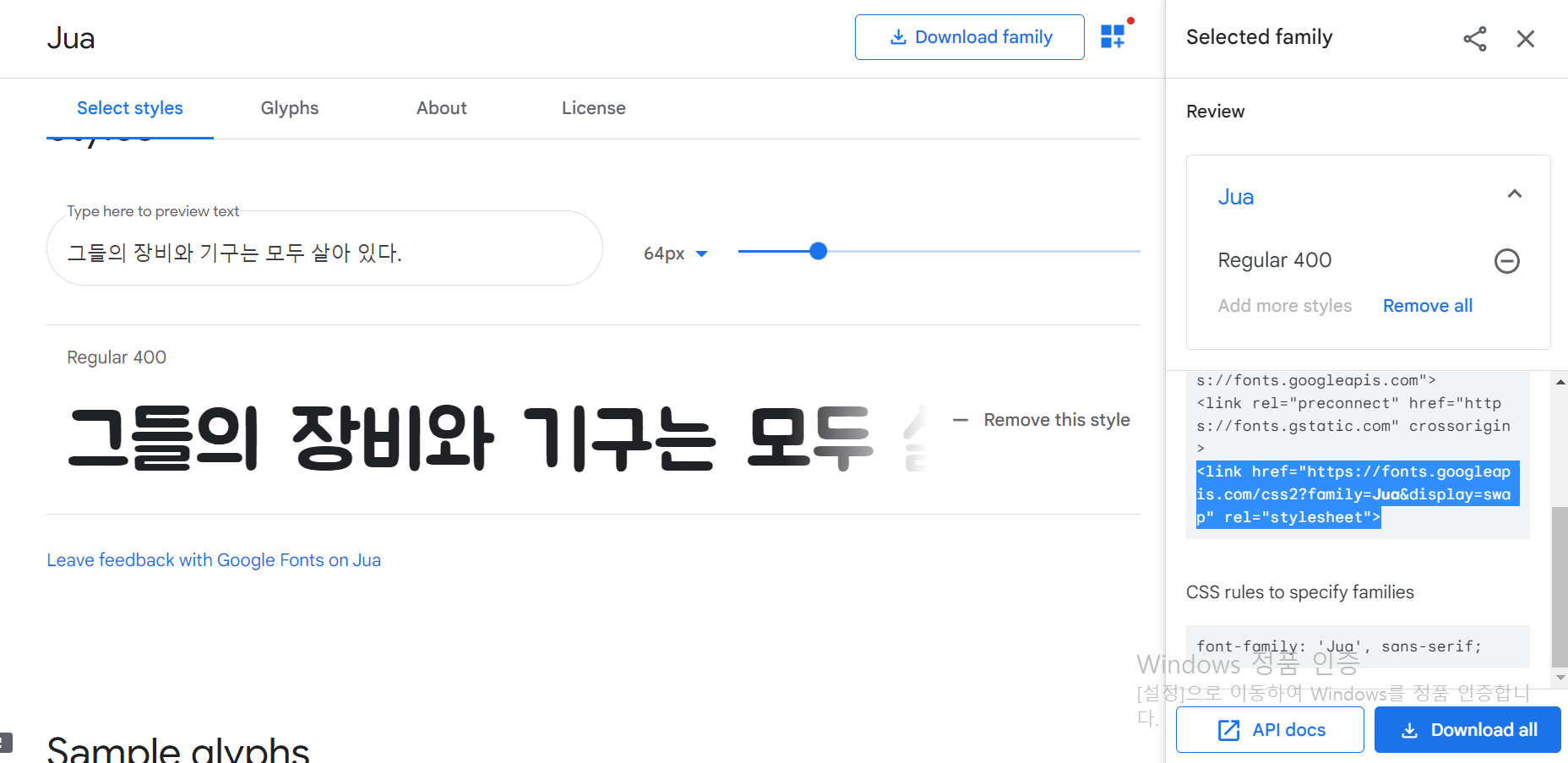Click the font size slider handle
This screenshot has height=763, width=1568.
tap(818, 251)
